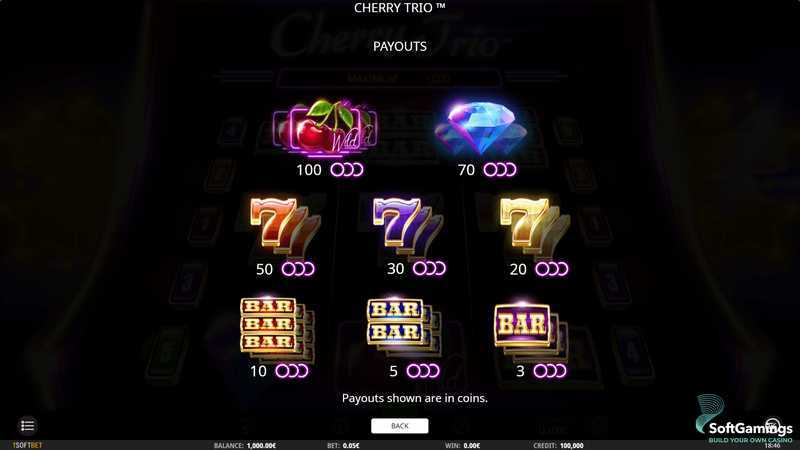Click the BACK button
This screenshot has width=800, height=450.
click(x=399, y=426)
